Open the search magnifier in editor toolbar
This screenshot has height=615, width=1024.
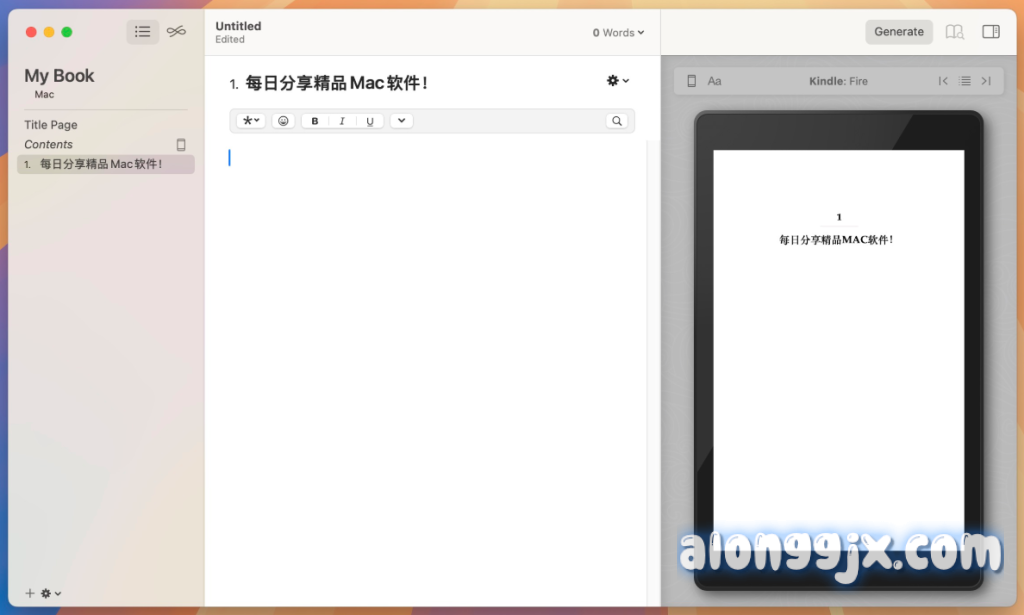coord(617,121)
